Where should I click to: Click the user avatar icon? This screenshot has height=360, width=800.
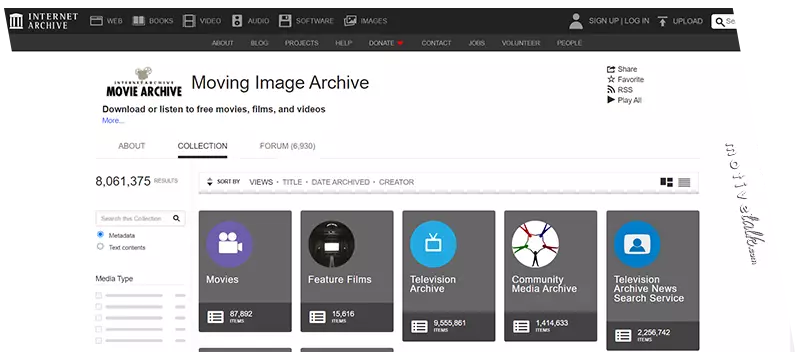tap(576, 21)
